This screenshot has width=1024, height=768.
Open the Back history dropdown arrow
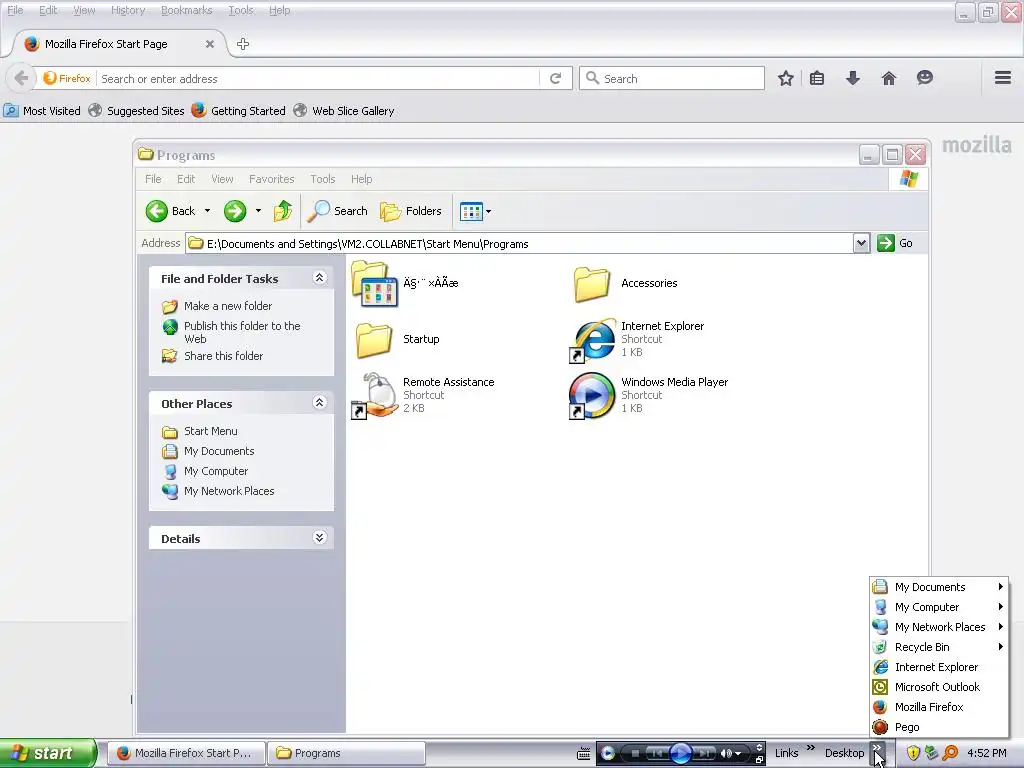[207, 211]
